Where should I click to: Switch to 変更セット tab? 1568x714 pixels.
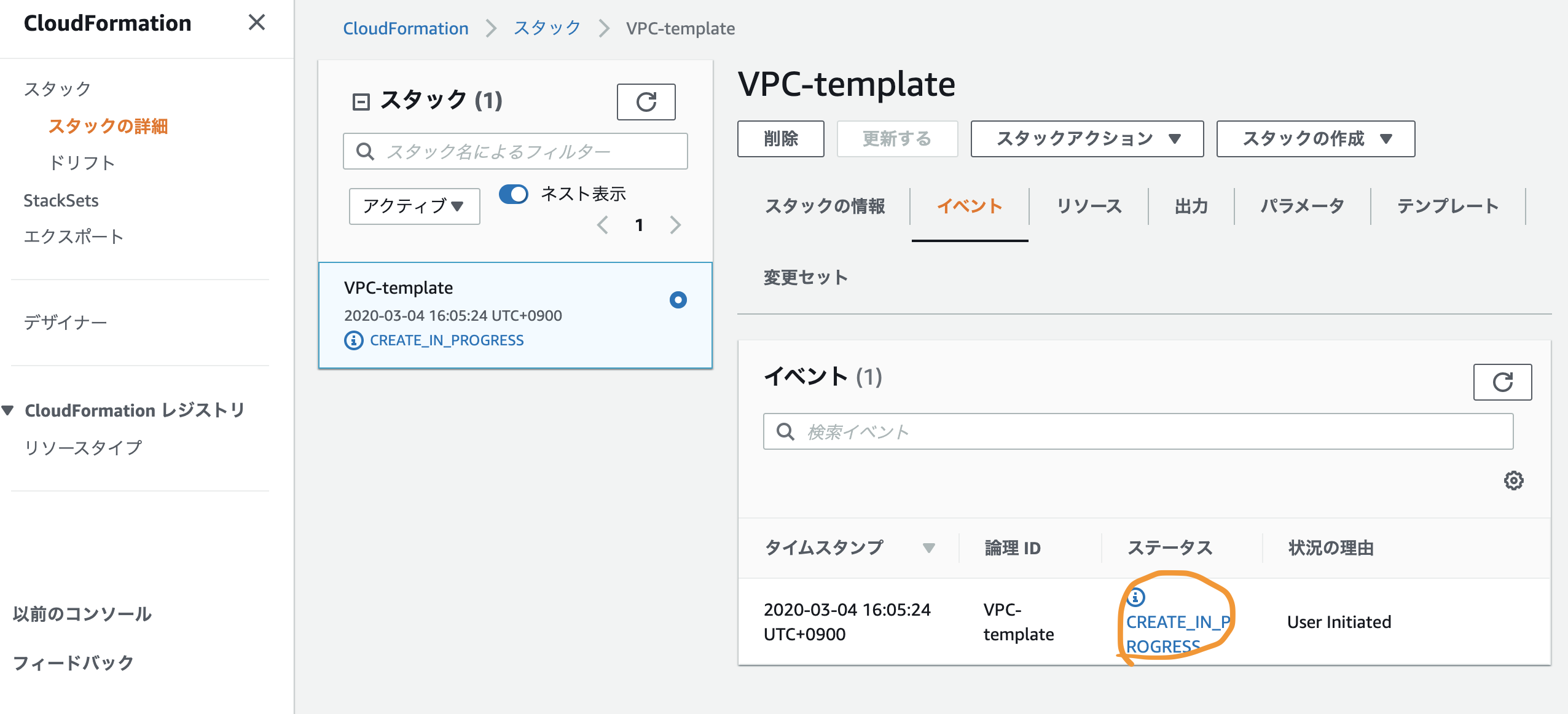coord(806,278)
